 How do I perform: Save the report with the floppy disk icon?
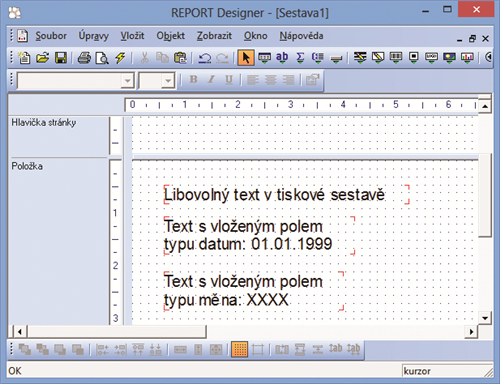coord(61,58)
